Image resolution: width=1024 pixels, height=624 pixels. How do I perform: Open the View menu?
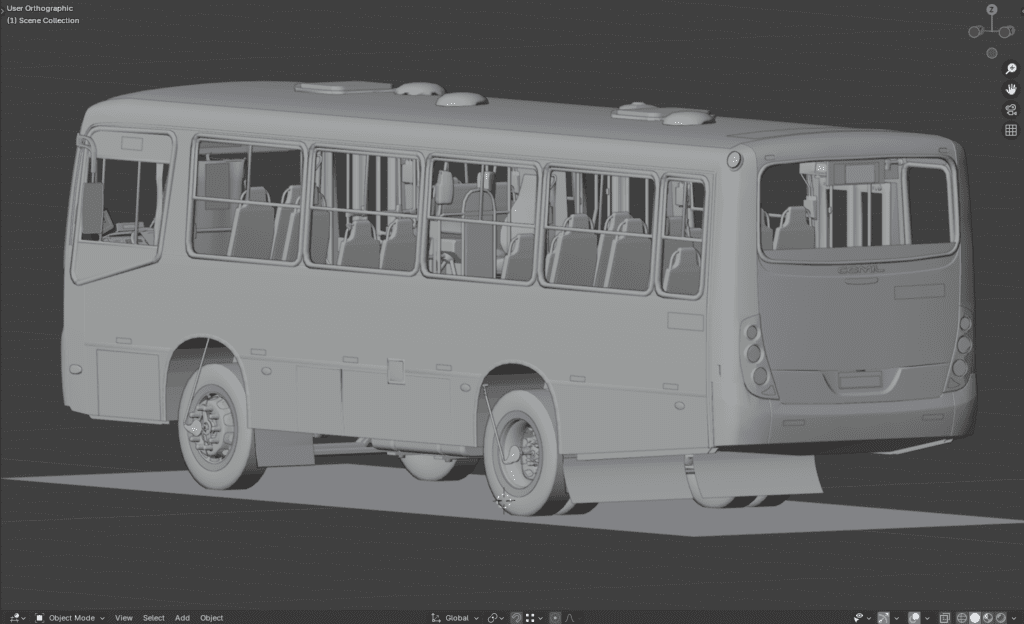(x=123, y=618)
